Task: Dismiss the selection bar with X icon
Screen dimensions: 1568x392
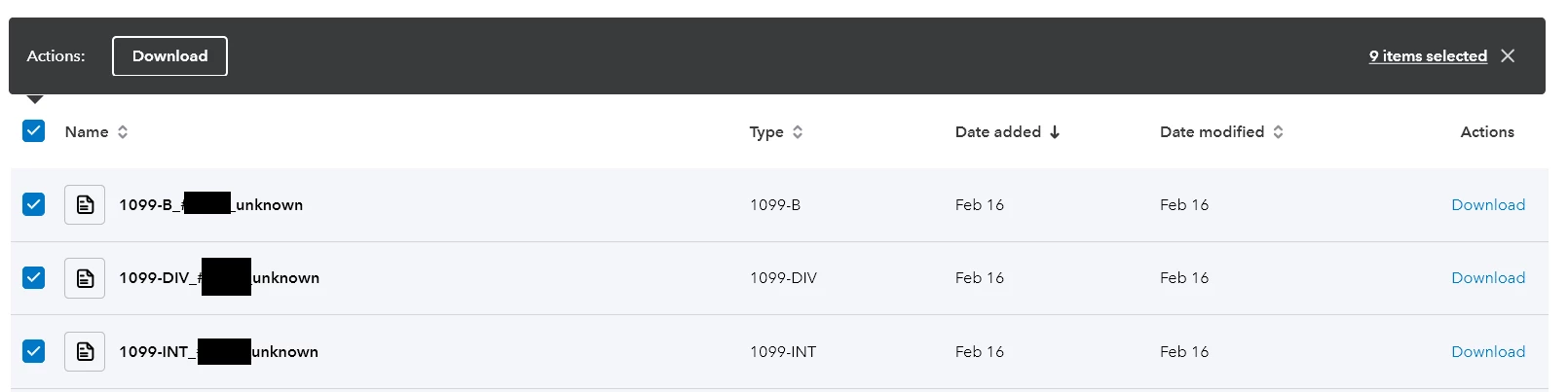Action: tap(1508, 56)
